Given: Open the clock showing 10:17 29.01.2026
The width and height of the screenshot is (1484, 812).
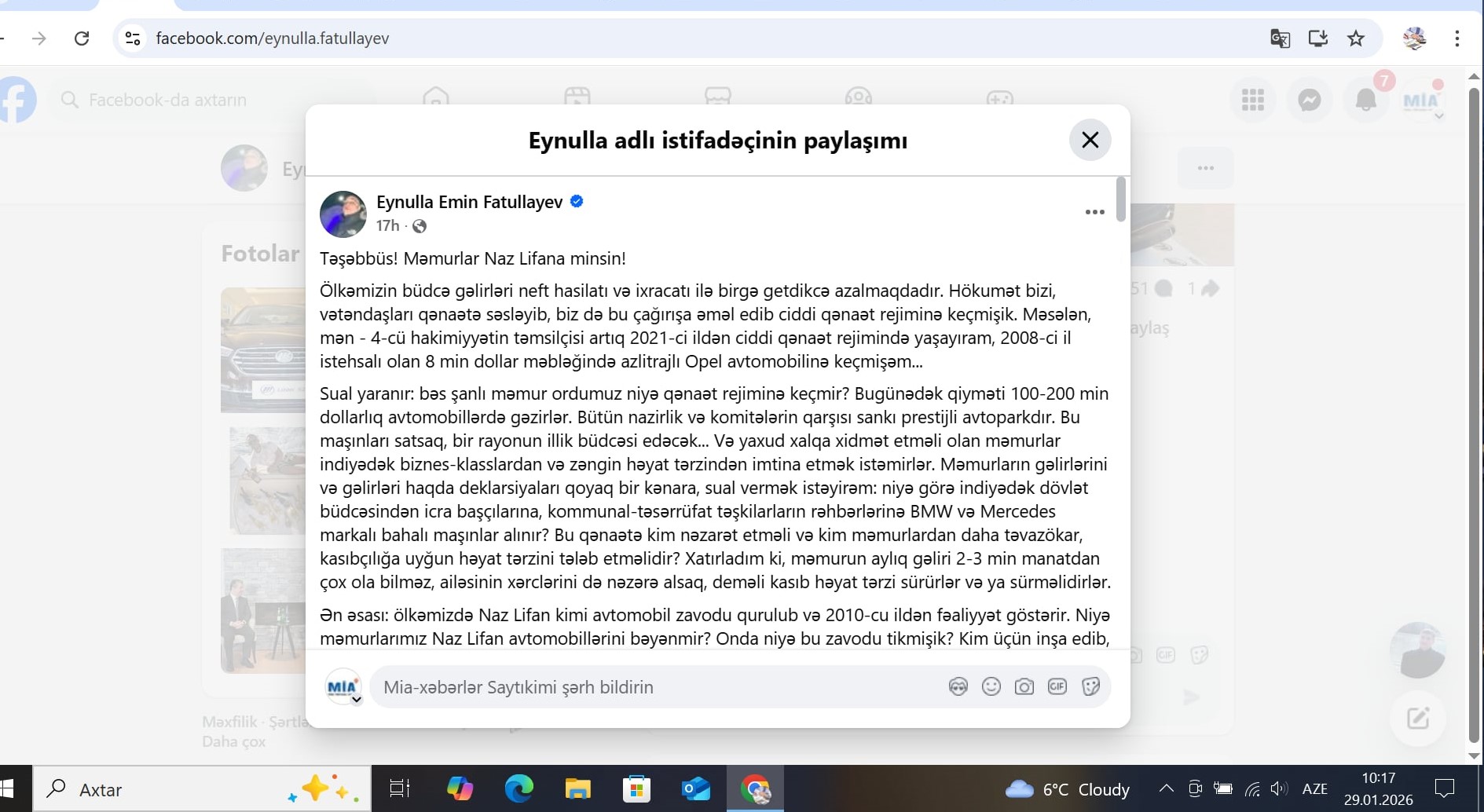Looking at the screenshot, I should [x=1379, y=788].
